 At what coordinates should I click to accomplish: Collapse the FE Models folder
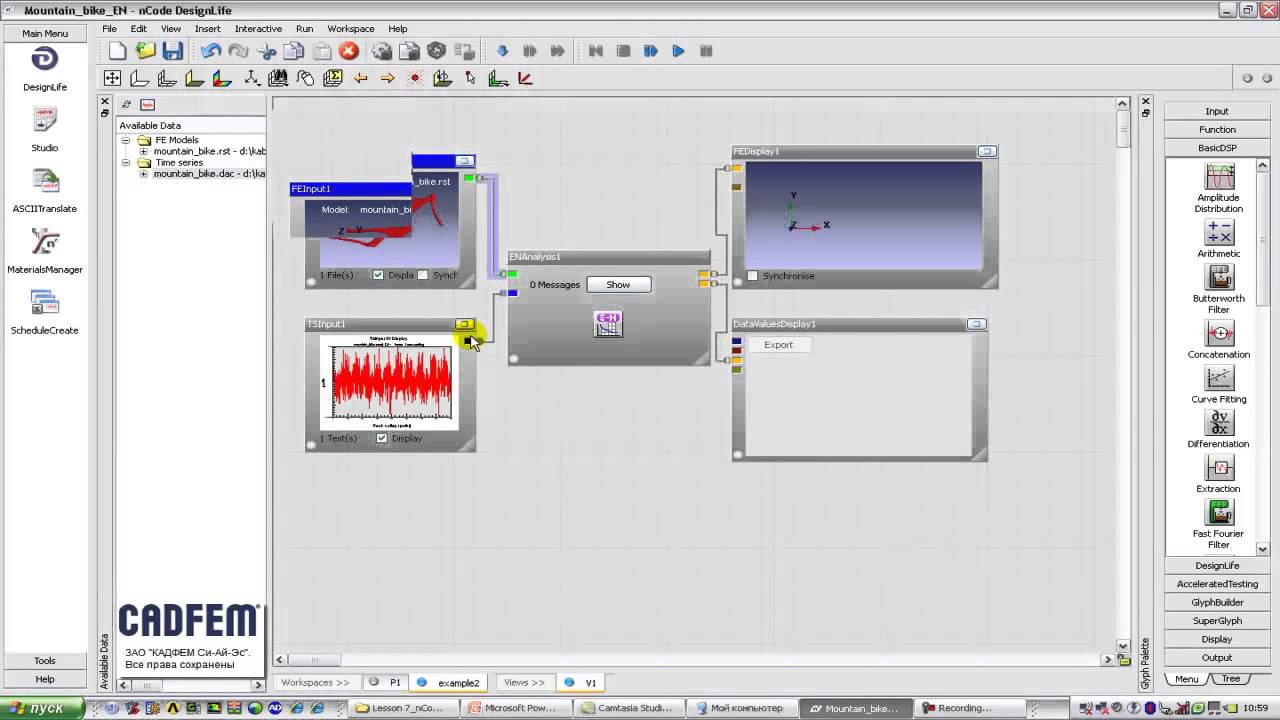[x=127, y=140]
